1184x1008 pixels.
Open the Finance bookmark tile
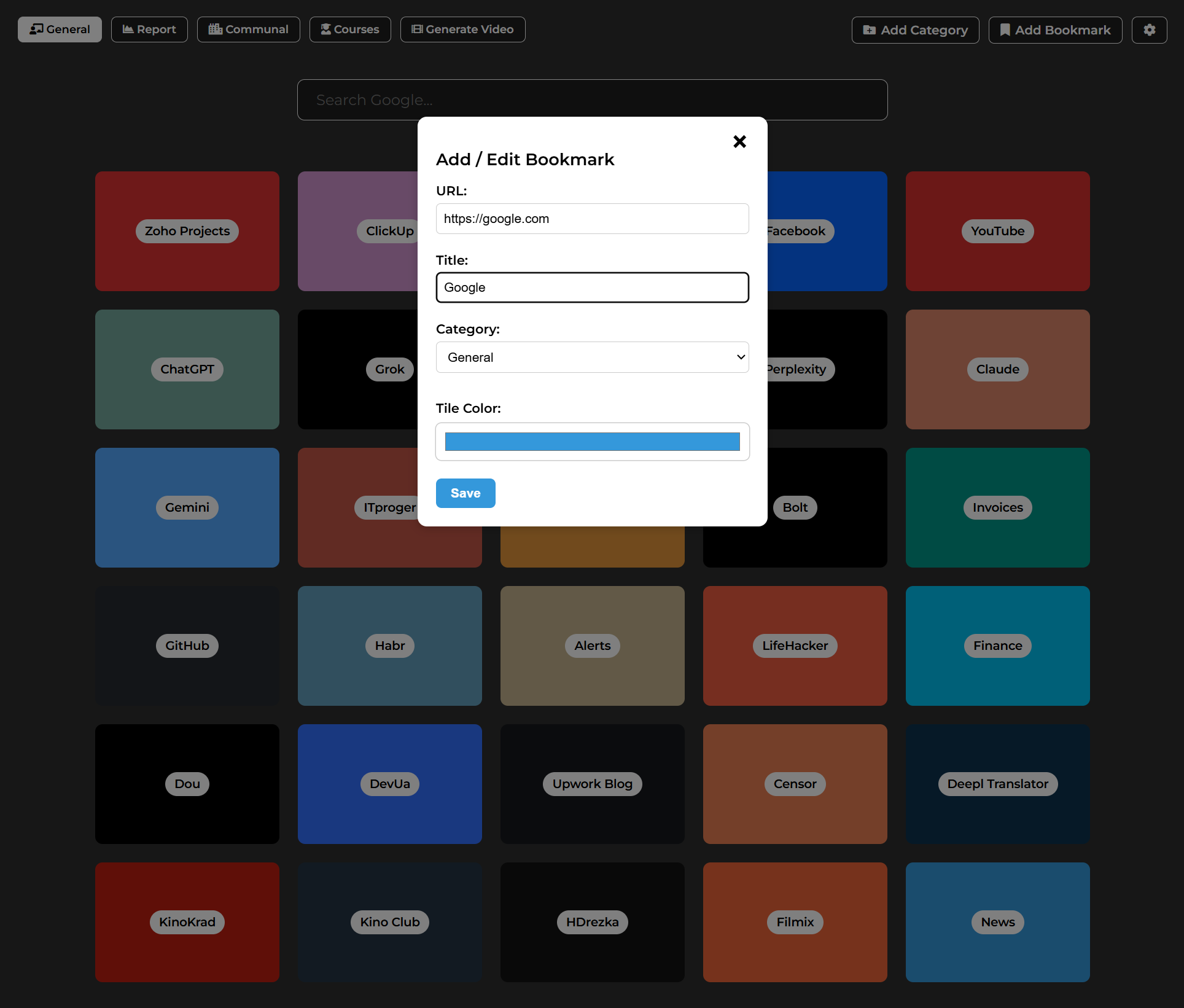pos(997,646)
